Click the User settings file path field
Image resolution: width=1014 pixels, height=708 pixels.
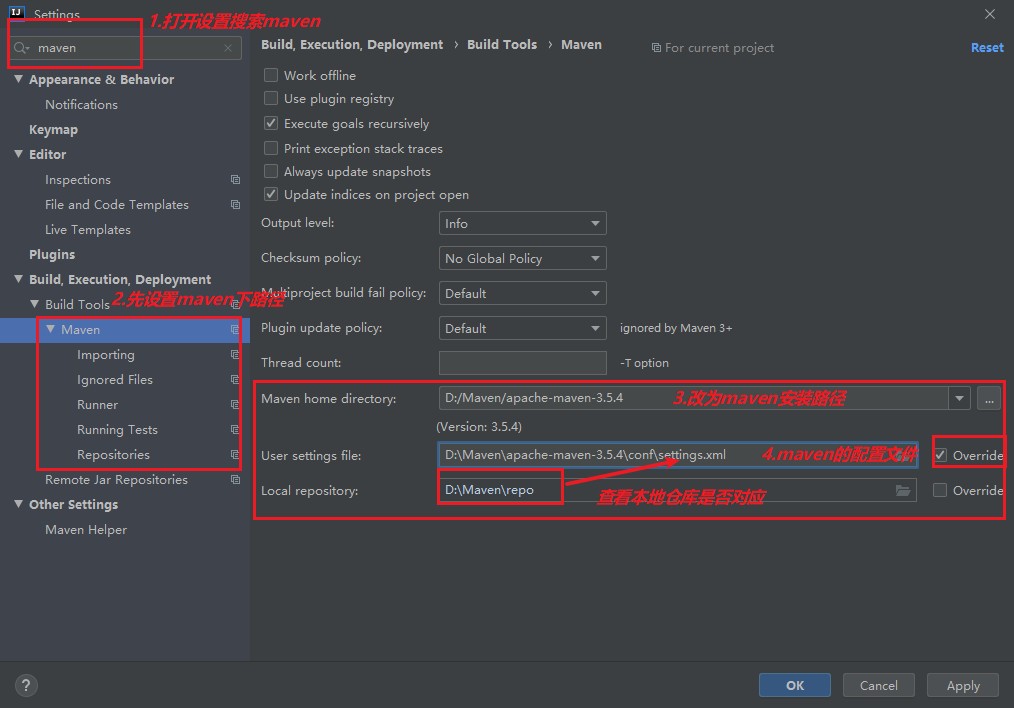coord(678,455)
